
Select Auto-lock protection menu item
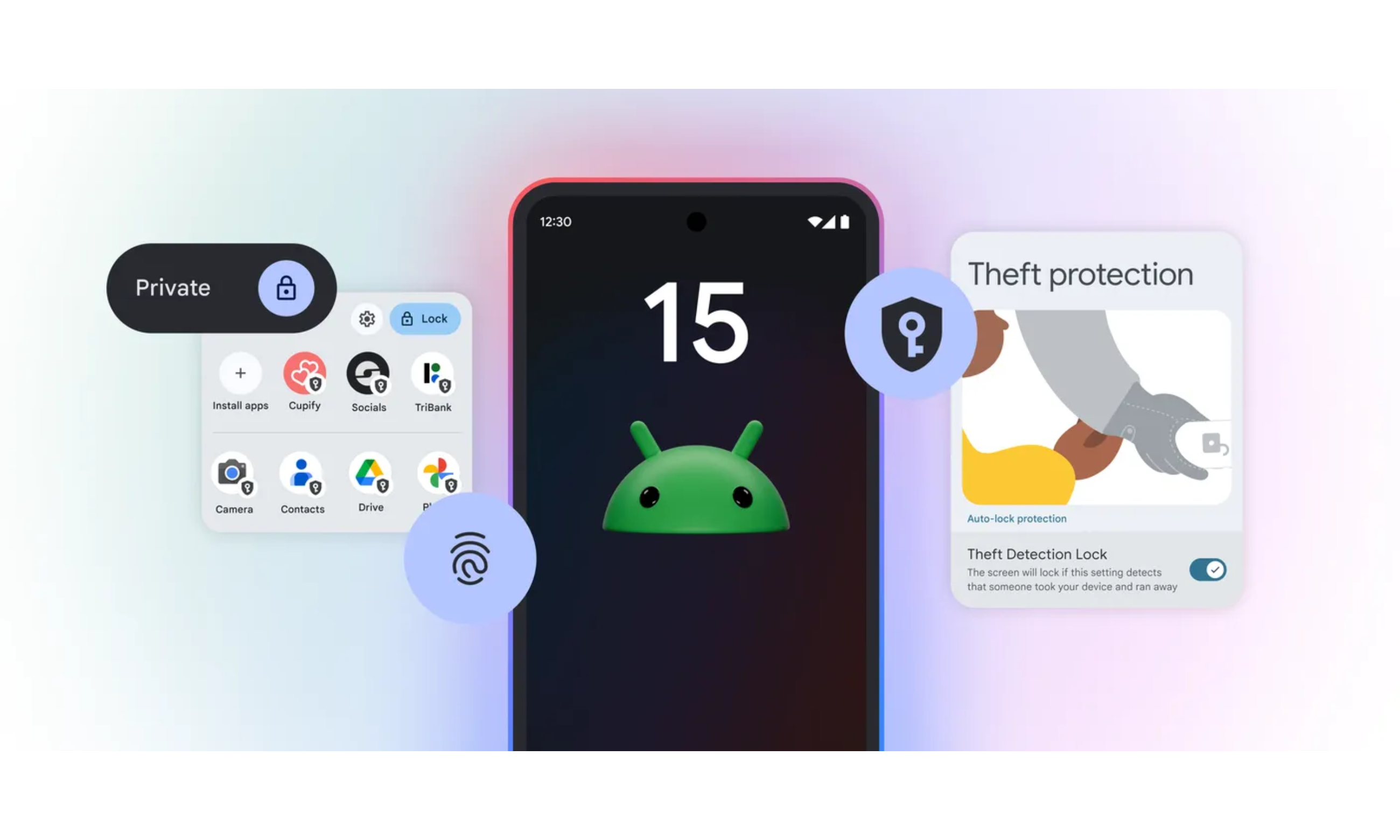click(1016, 518)
